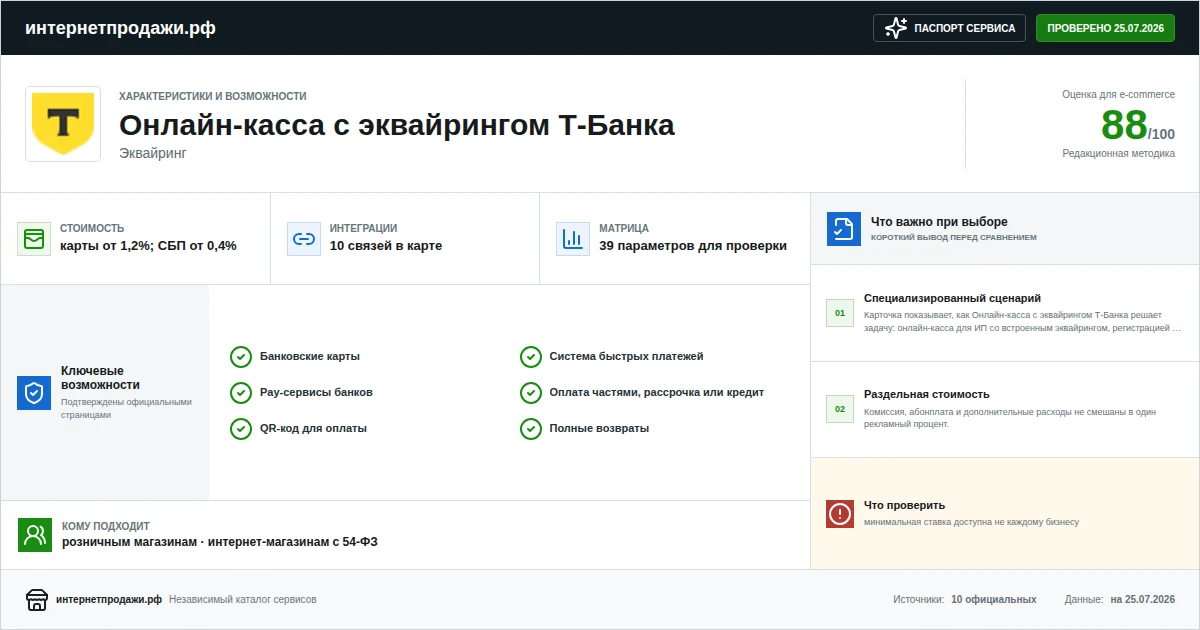Click the storefront icon in the footer

tap(37, 600)
